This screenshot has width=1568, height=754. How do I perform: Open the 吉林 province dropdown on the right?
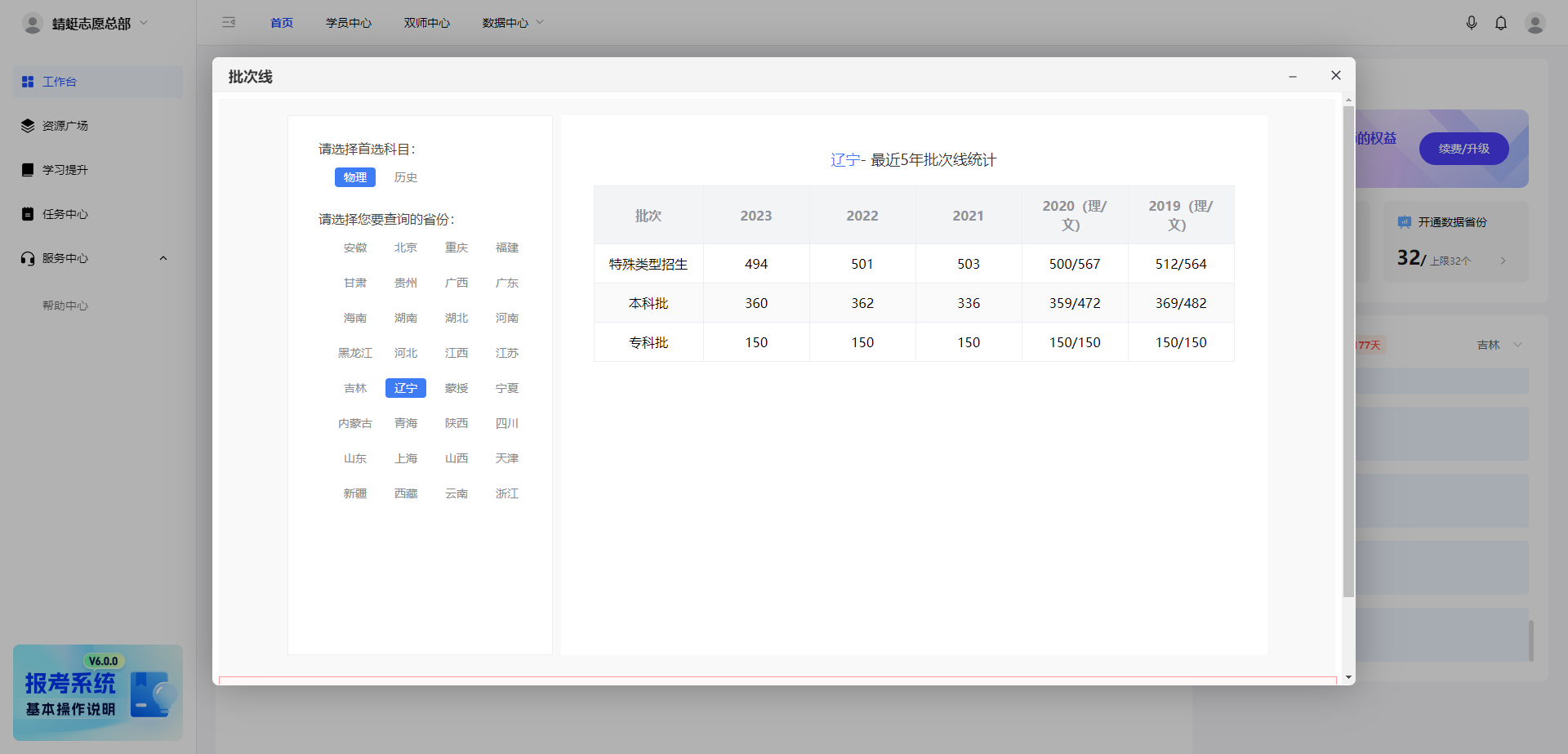point(1499,344)
